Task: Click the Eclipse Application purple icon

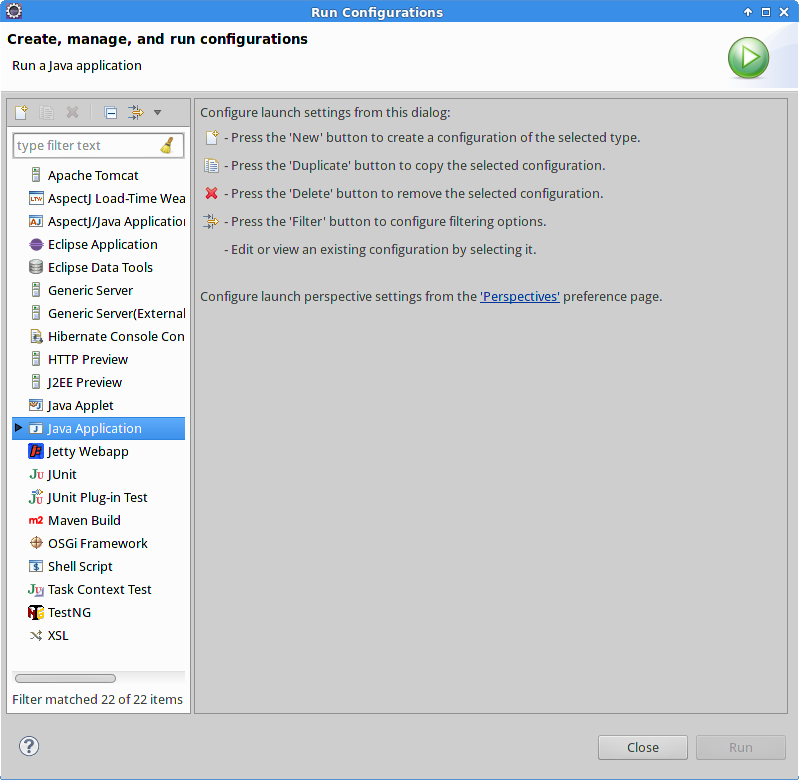Action: pos(36,245)
